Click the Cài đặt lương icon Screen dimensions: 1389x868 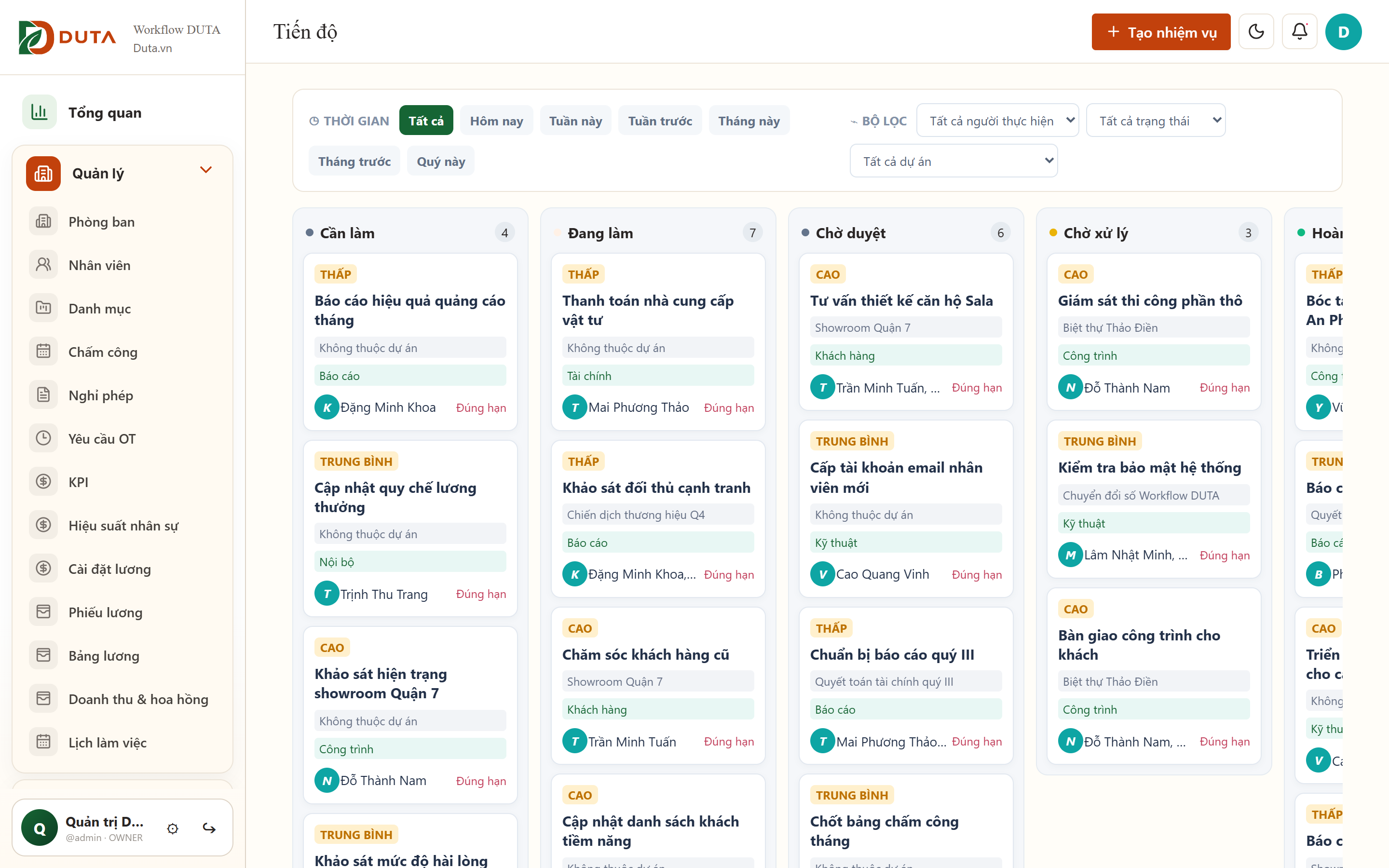click(43, 569)
